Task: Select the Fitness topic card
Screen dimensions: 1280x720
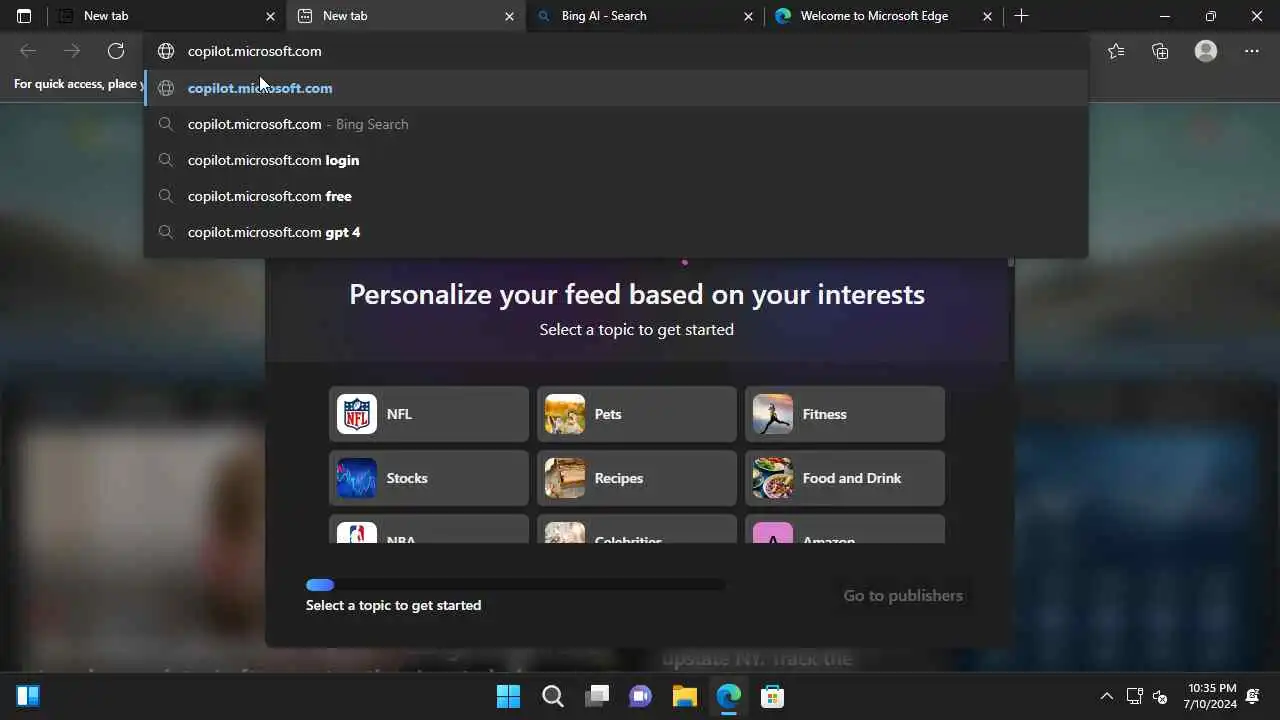Action: (x=845, y=414)
